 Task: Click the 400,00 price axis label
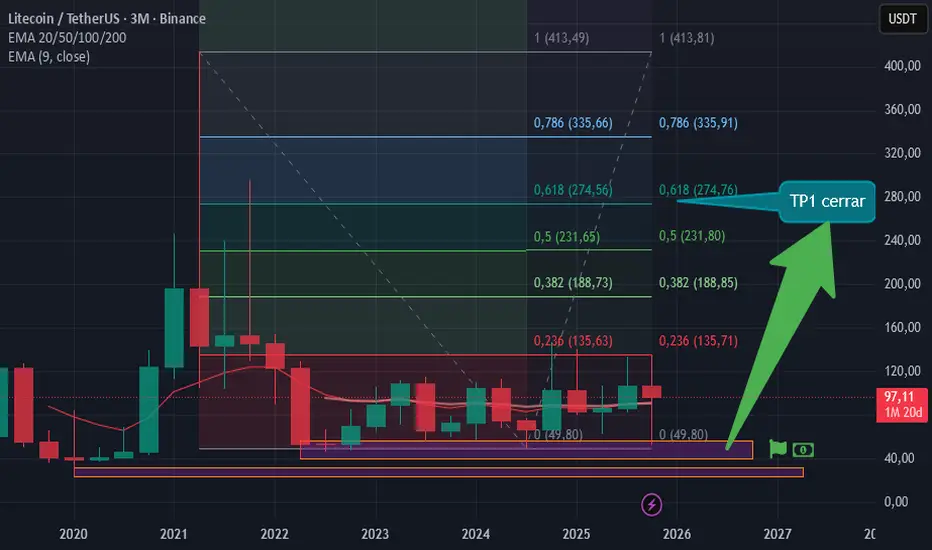[902, 66]
